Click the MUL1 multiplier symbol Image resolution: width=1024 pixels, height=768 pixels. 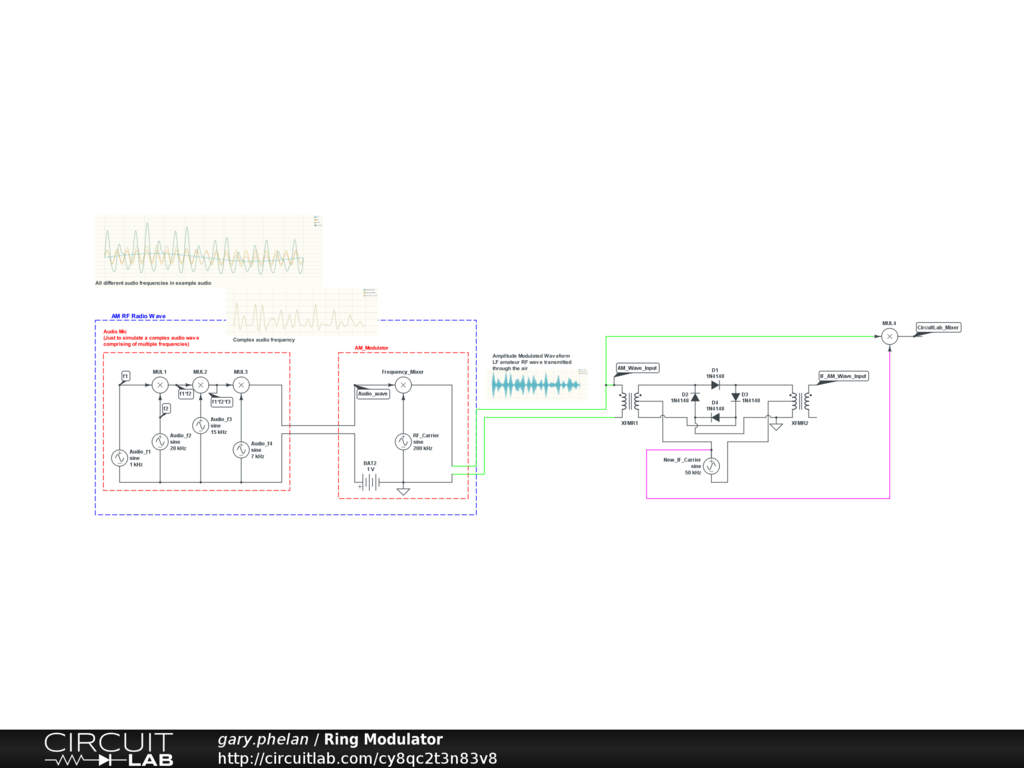click(x=159, y=385)
